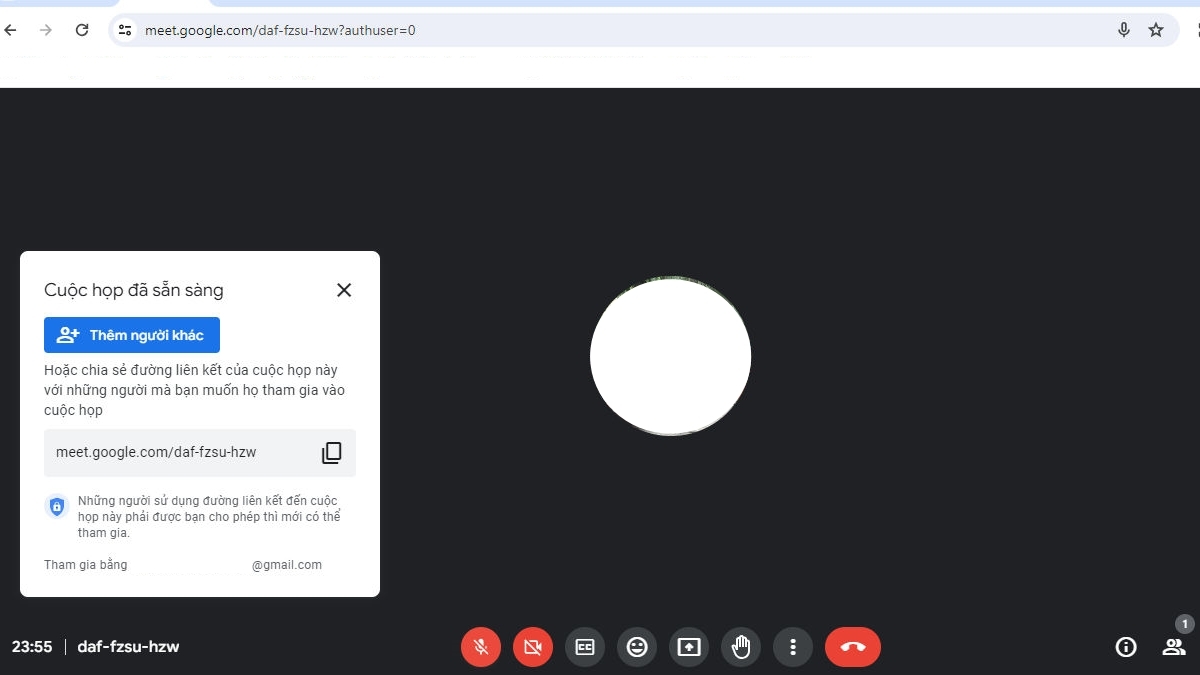Image resolution: width=1200 pixels, height=675 pixels.
Task: Open the three-dot more options menu
Action: (x=793, y=647)
